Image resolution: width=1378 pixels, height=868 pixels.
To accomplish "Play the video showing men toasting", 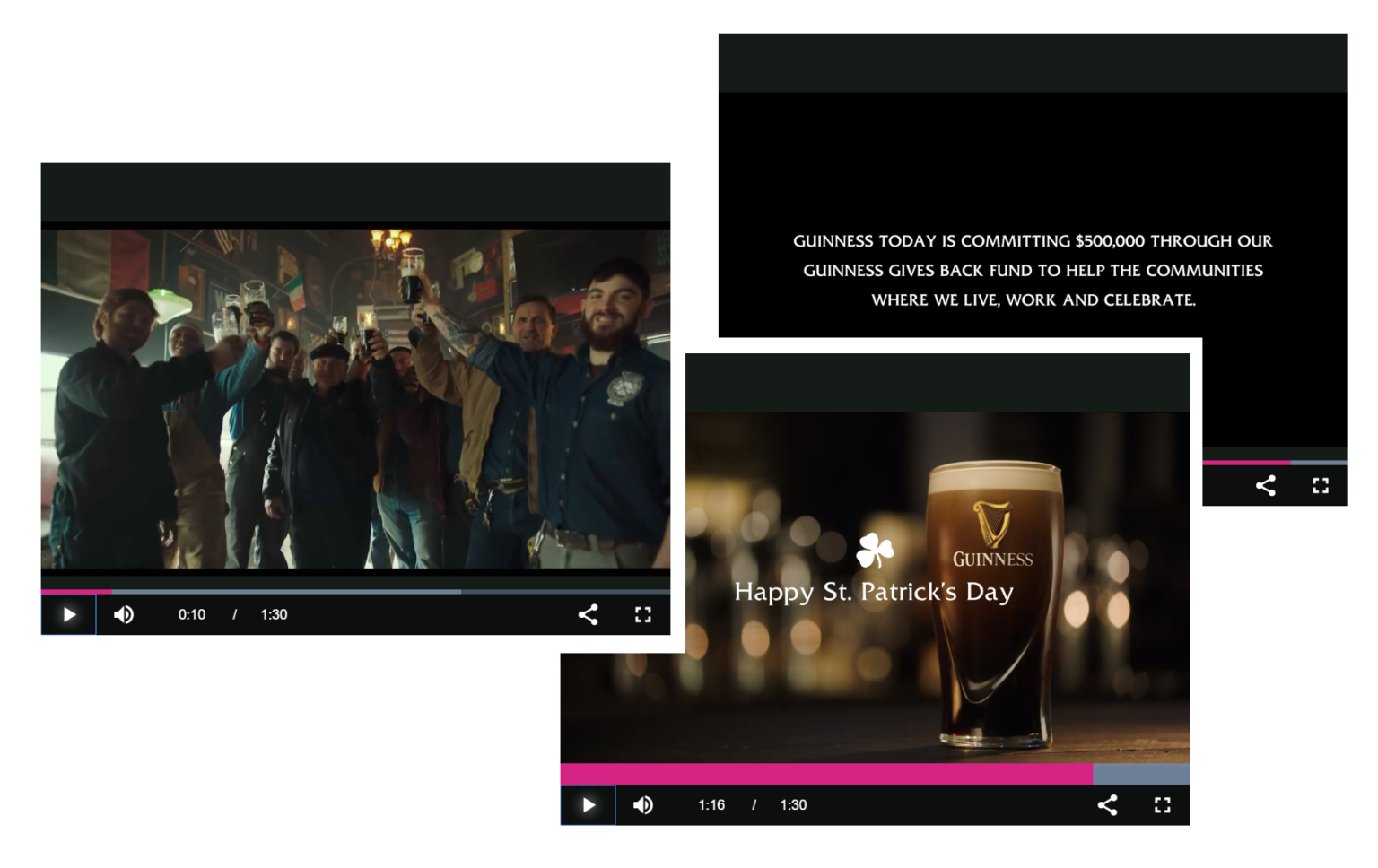I will [69, 615].
